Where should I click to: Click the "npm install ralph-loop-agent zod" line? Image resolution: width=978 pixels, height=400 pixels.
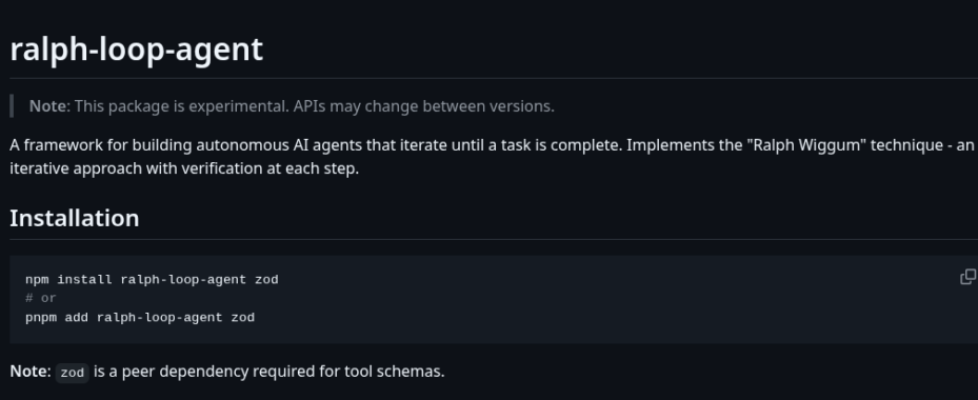tap(151, 280)
